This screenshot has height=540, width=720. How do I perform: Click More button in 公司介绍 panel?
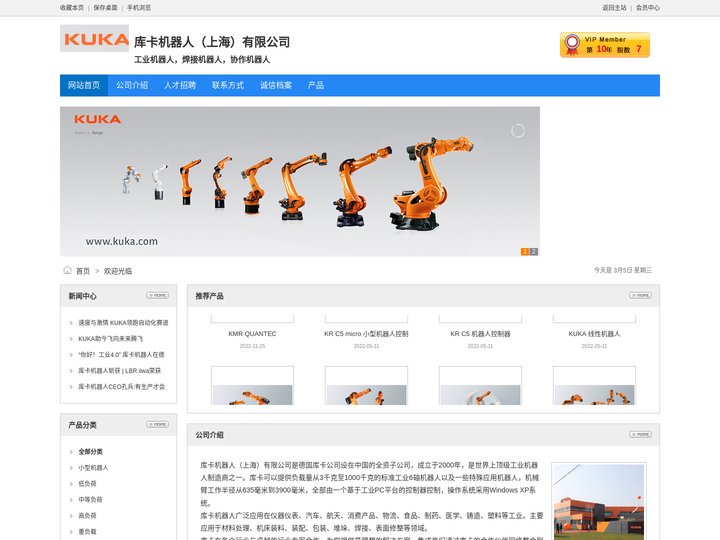641,434
